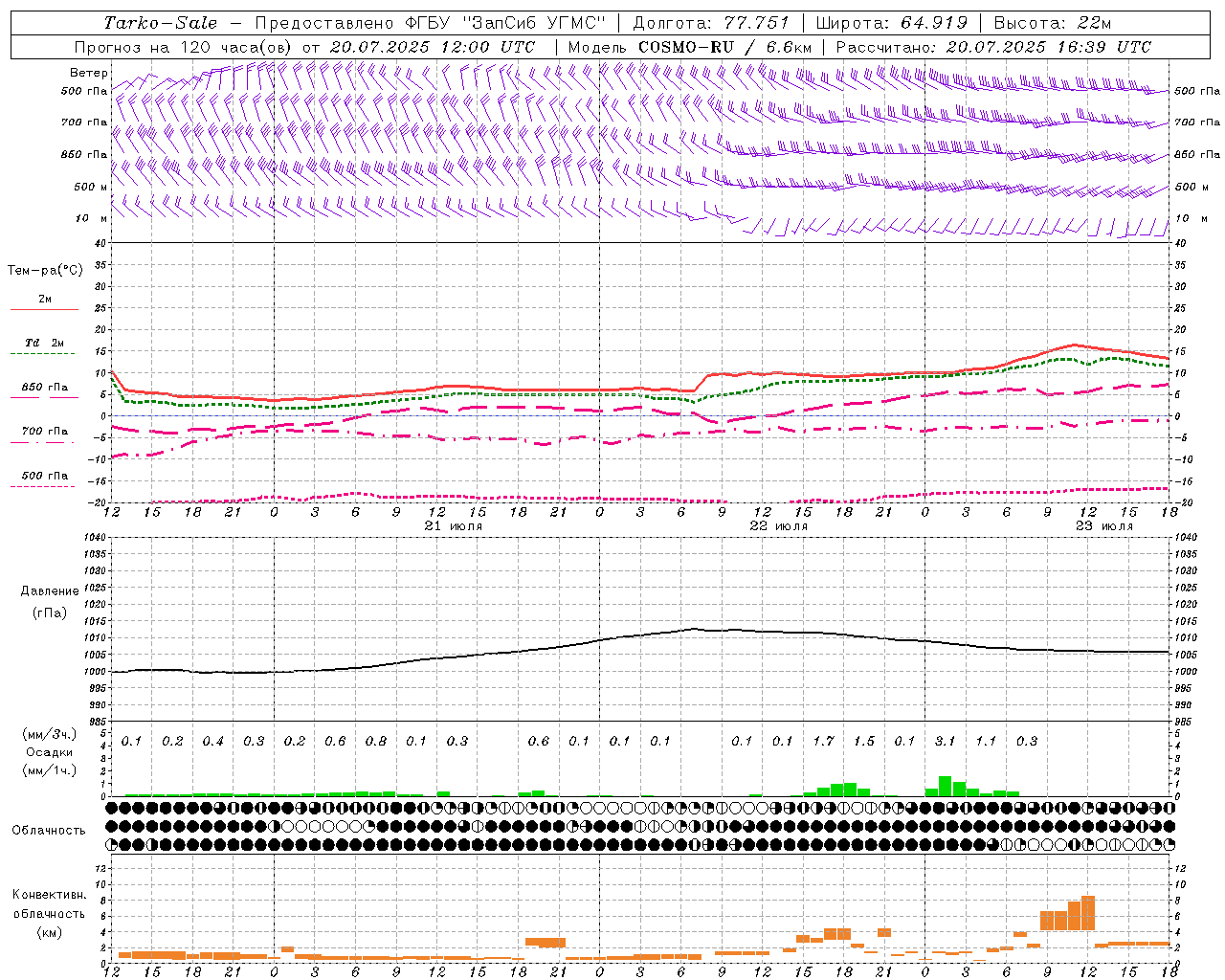Select the 1.5 precipitation amount value

tap(863, 741)
